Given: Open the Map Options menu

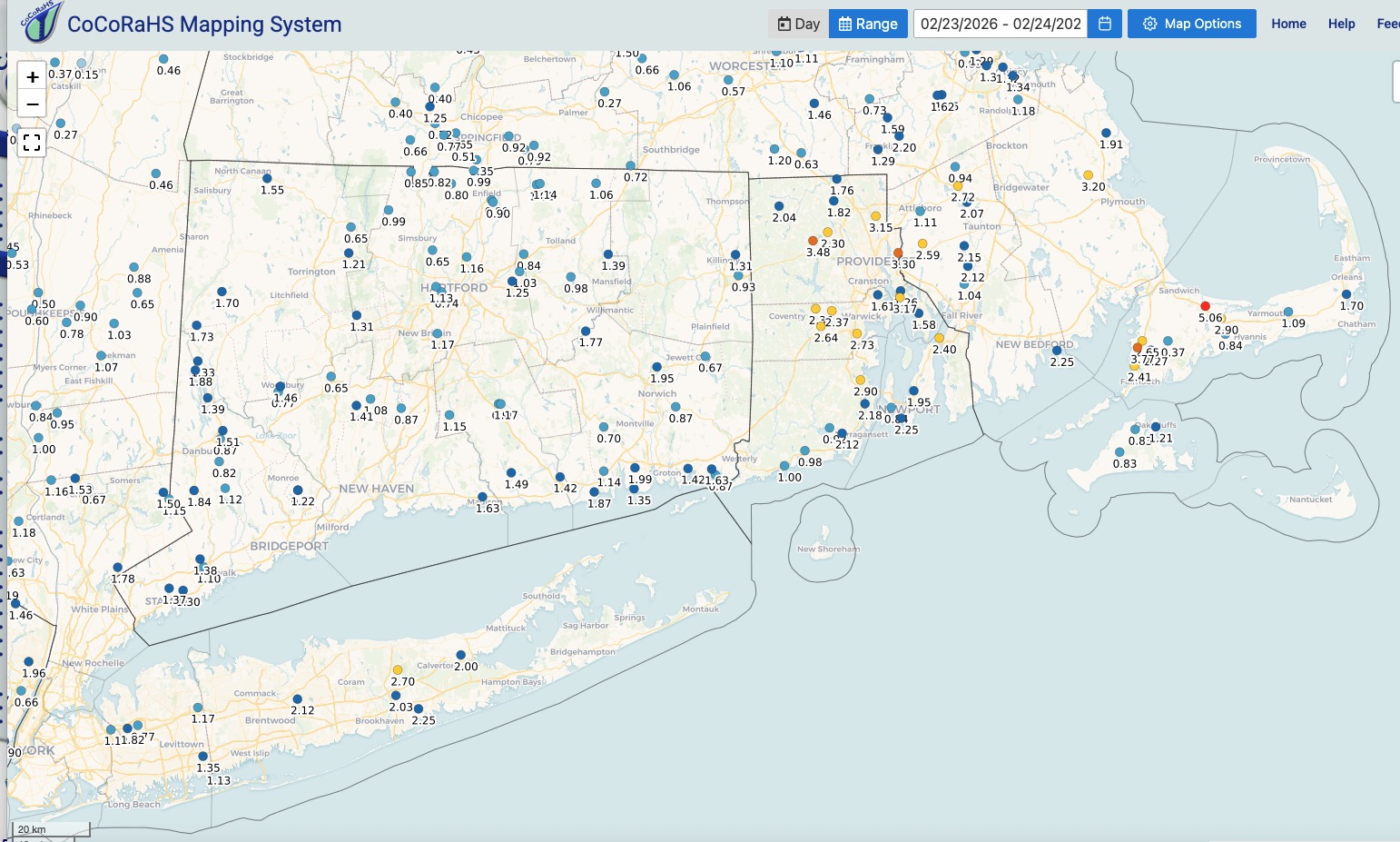Looking at the screenshot, I should click(x=1191, y=24).
